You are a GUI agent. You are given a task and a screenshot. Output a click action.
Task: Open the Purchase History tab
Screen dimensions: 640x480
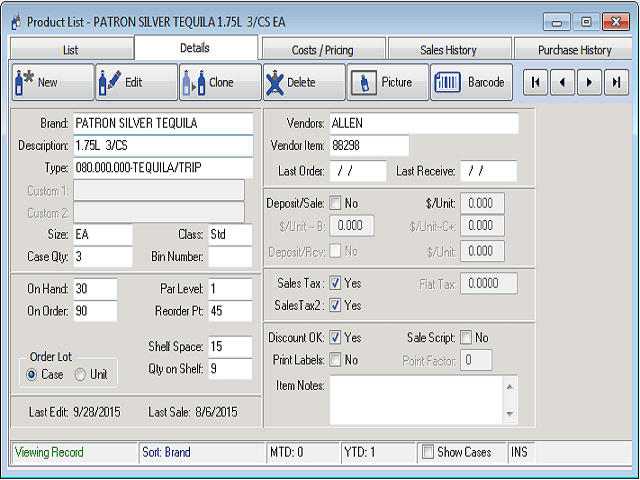coord(575,49)
